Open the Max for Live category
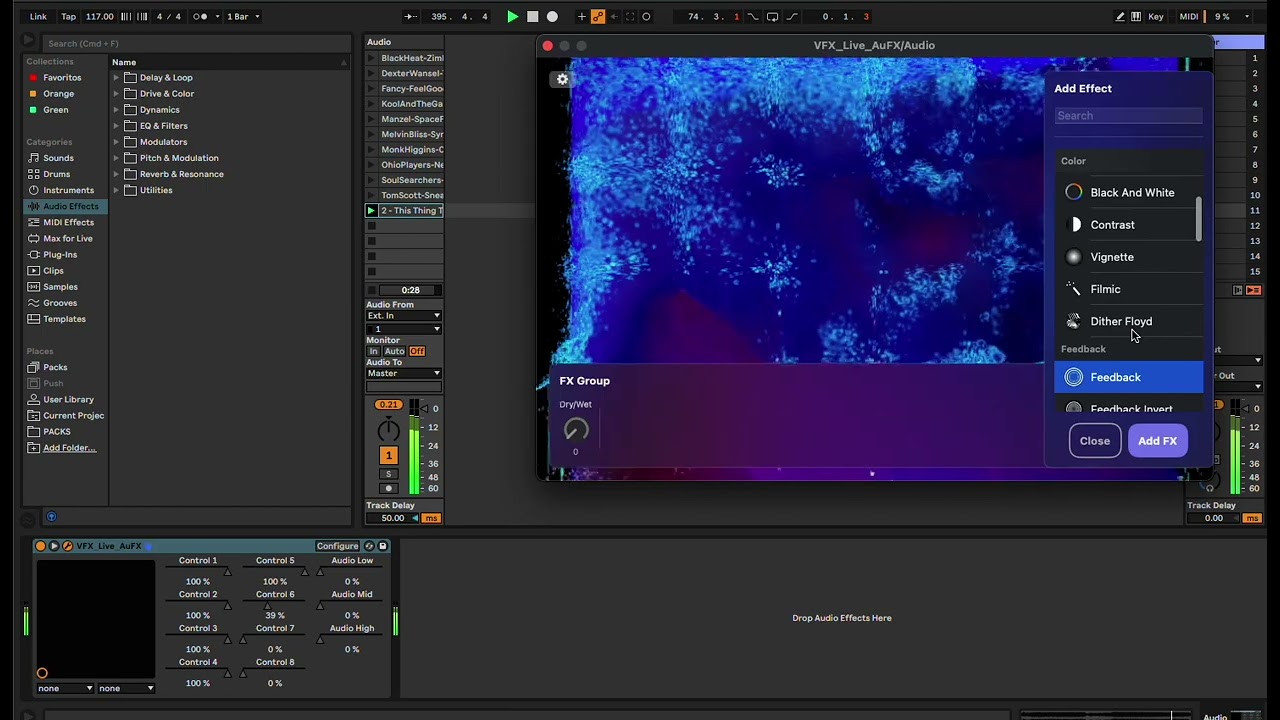1280x720 pixels. (x=67, y=238)
